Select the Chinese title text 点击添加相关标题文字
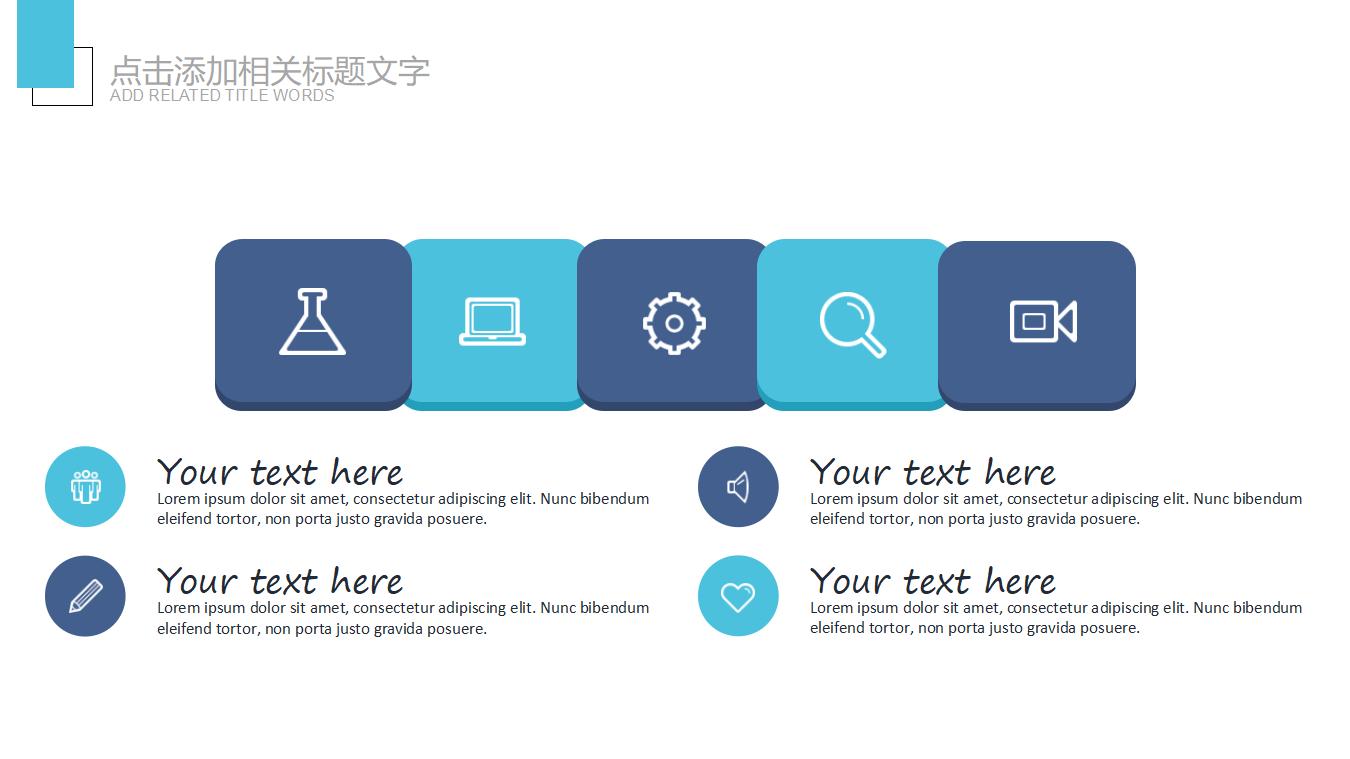 270,70
